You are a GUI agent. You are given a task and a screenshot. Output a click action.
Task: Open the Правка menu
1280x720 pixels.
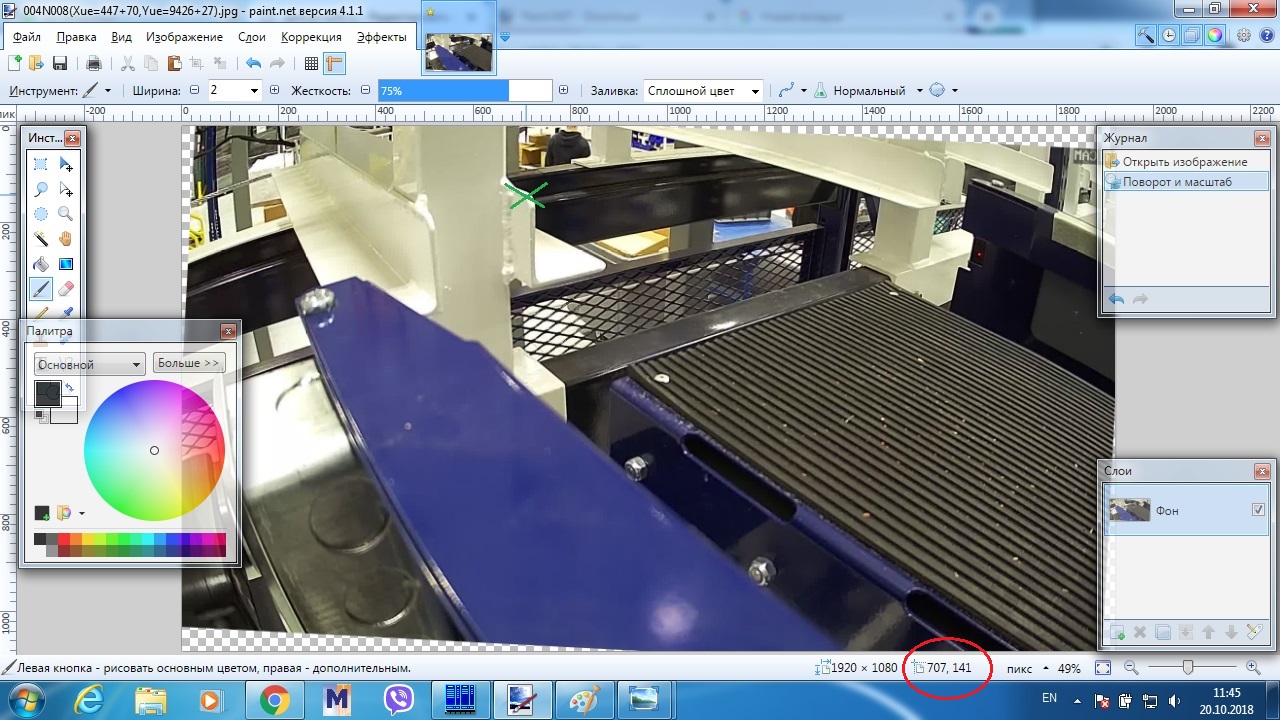point(76,37)
